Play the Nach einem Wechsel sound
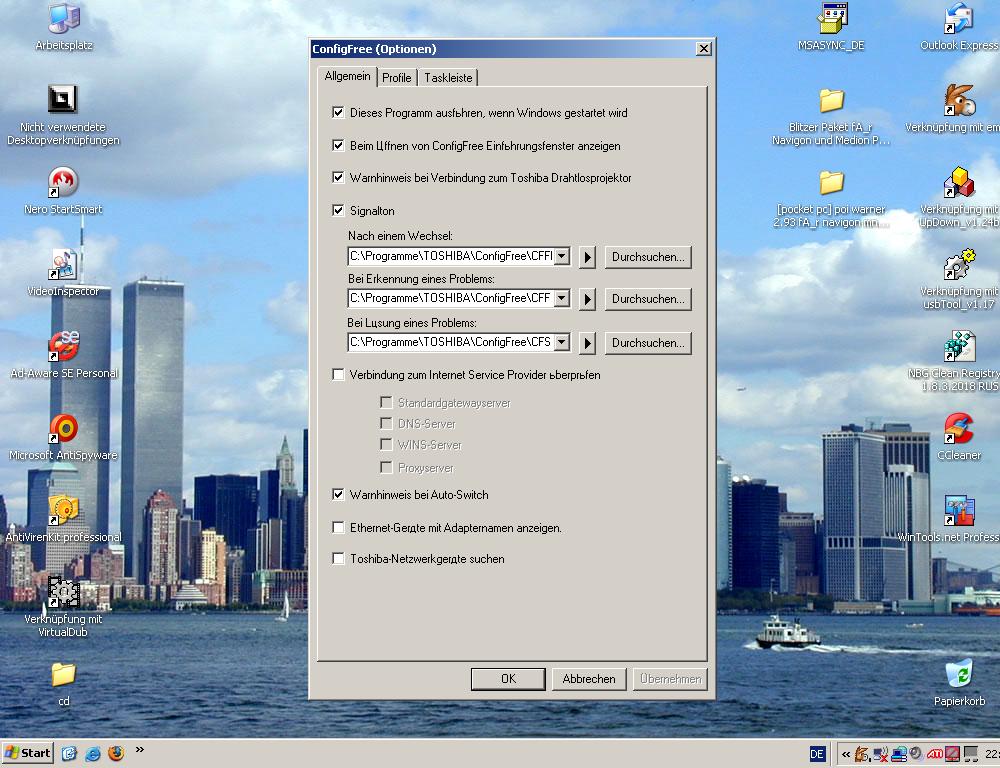This screenshot has width=1000, height=768. (587, 257)
